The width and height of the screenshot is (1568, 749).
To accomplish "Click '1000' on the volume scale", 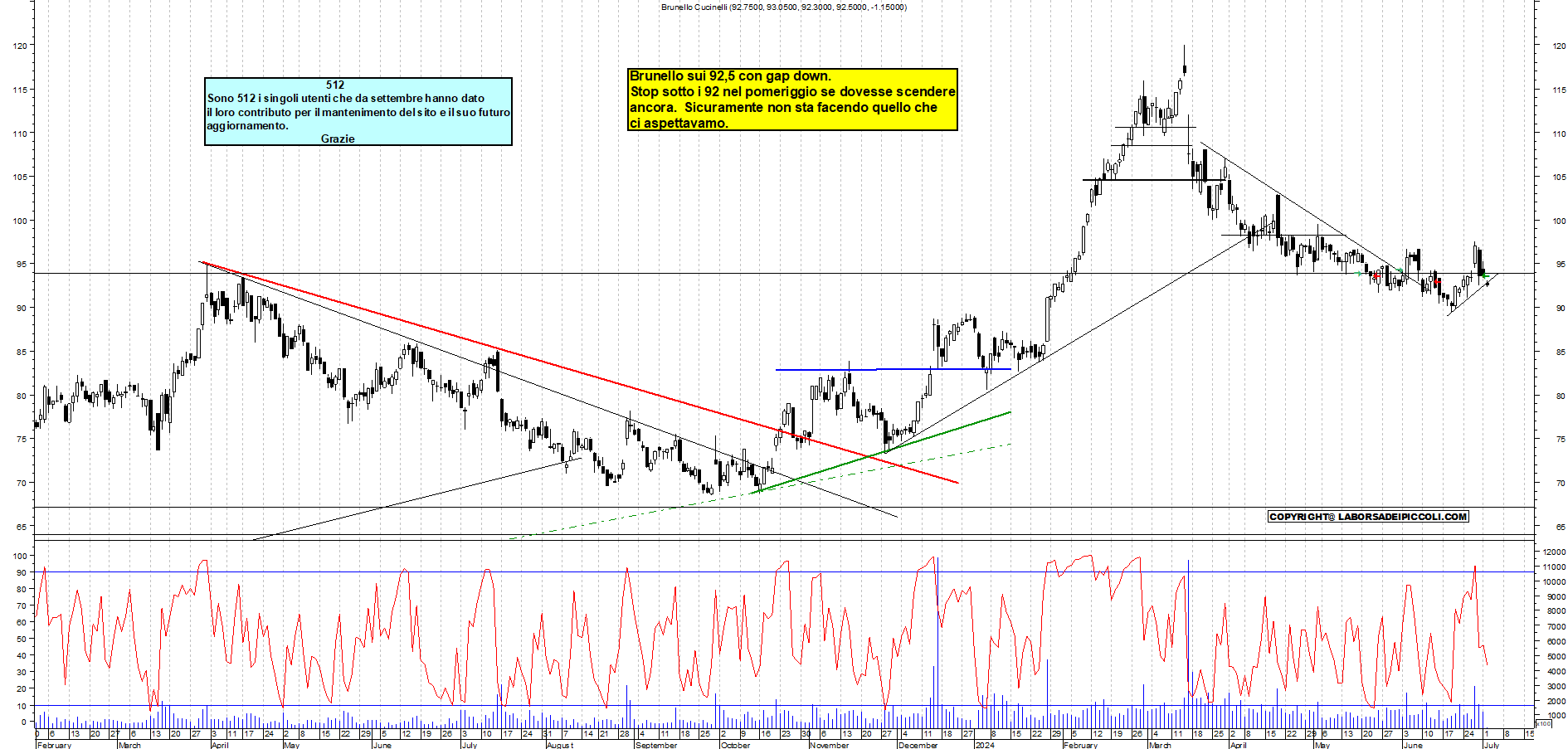I will [1556, 715].
